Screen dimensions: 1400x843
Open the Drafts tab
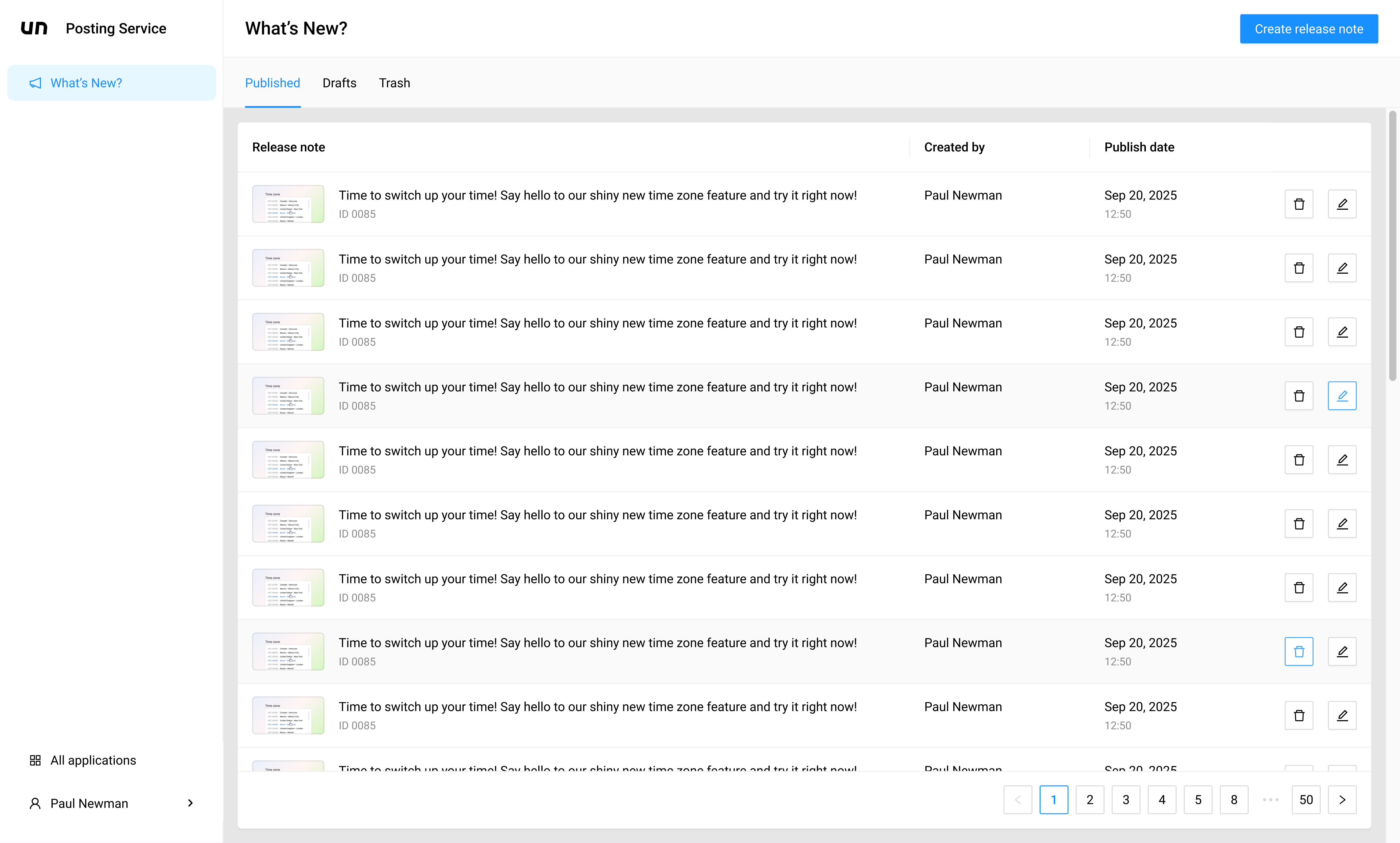coord(339,83)
